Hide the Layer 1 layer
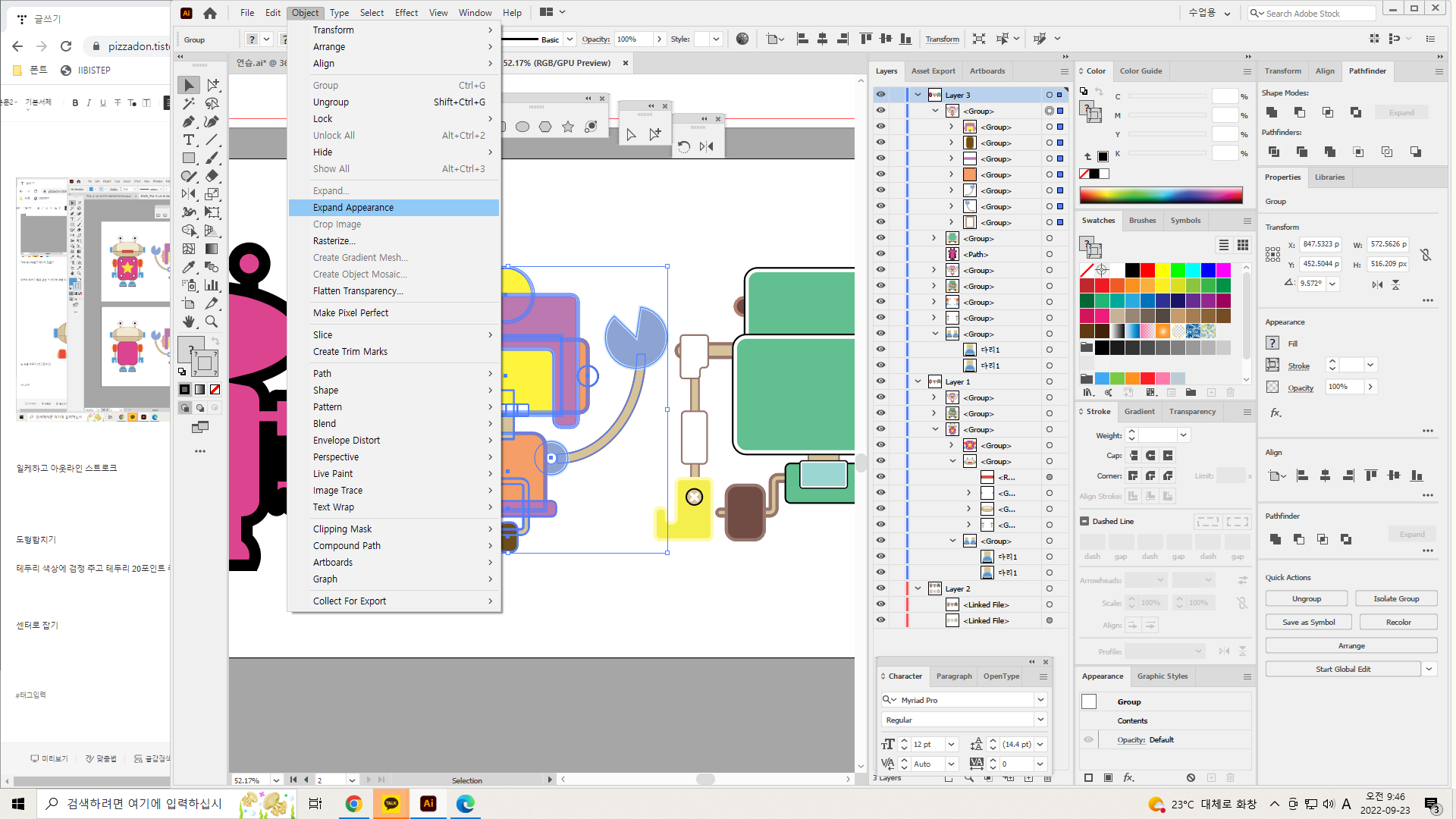 tap(880, 381)
